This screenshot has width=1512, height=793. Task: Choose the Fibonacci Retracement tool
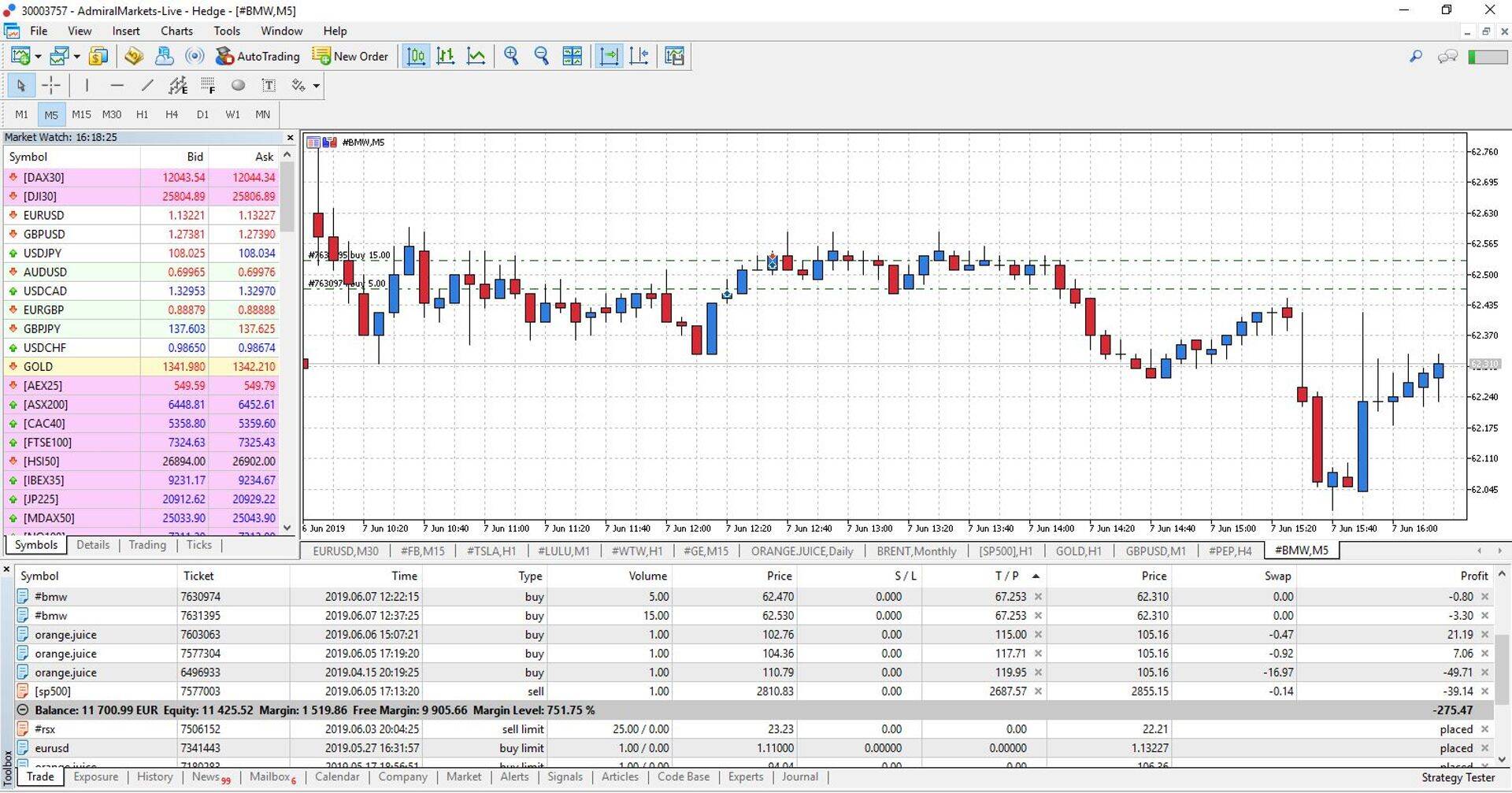208,85
